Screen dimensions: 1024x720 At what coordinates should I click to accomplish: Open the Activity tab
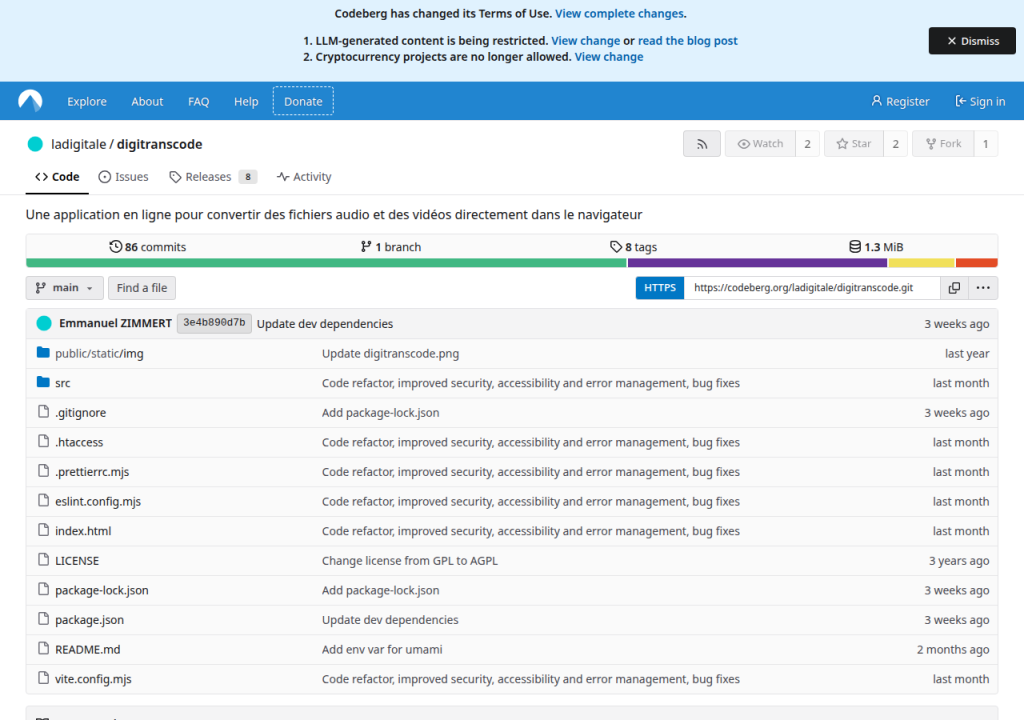304,177
